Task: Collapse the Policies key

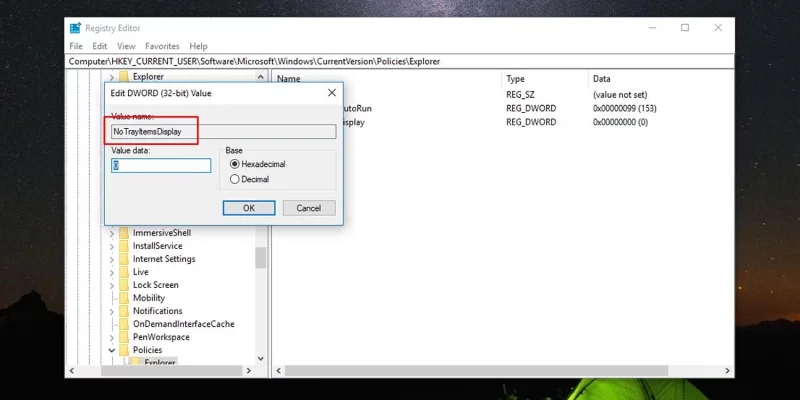Action: coord(112,350)
